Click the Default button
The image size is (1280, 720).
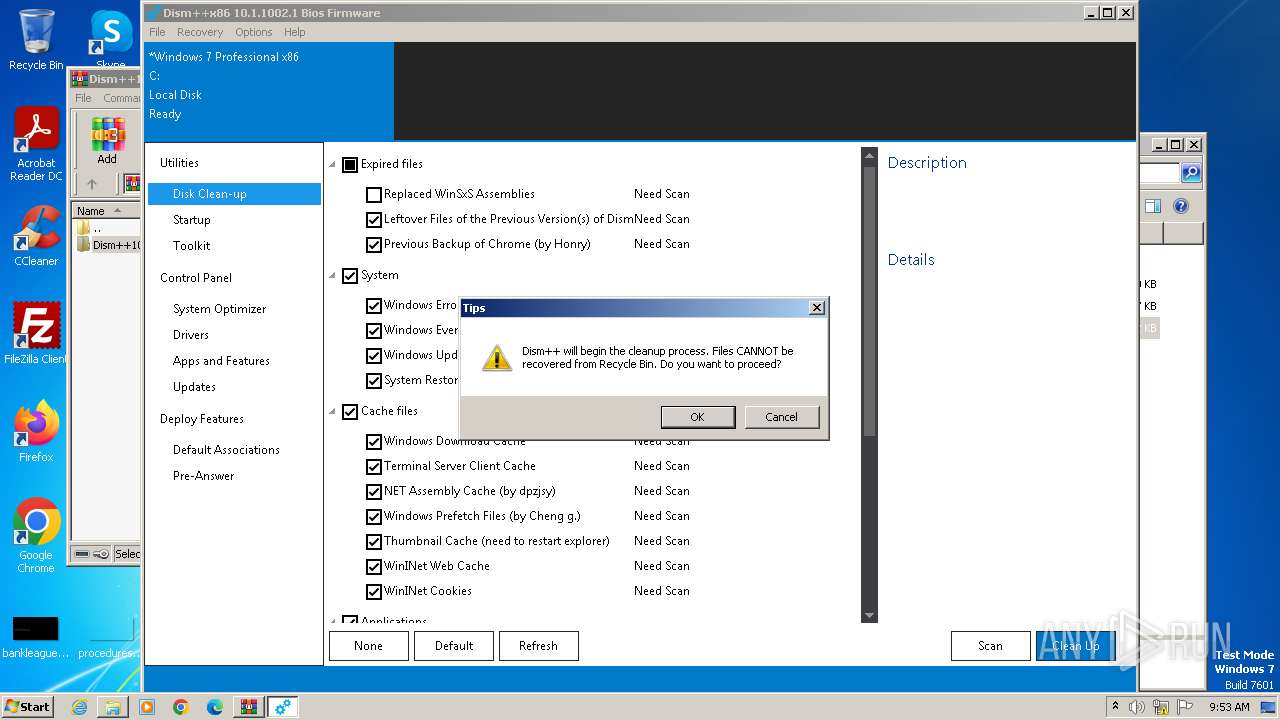[x=454, y=646]
